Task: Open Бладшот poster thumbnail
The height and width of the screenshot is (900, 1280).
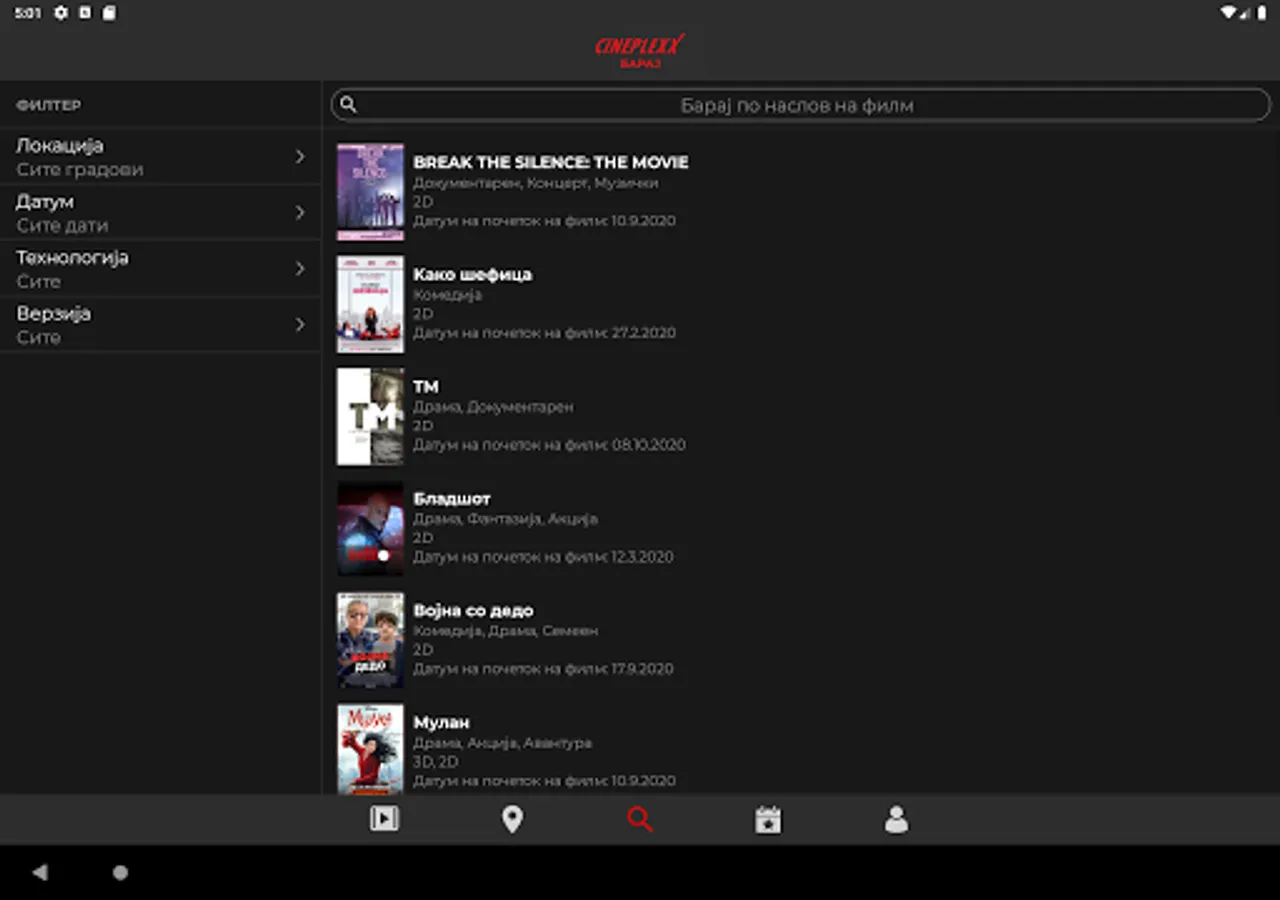Action: click(x=370, y=528)
